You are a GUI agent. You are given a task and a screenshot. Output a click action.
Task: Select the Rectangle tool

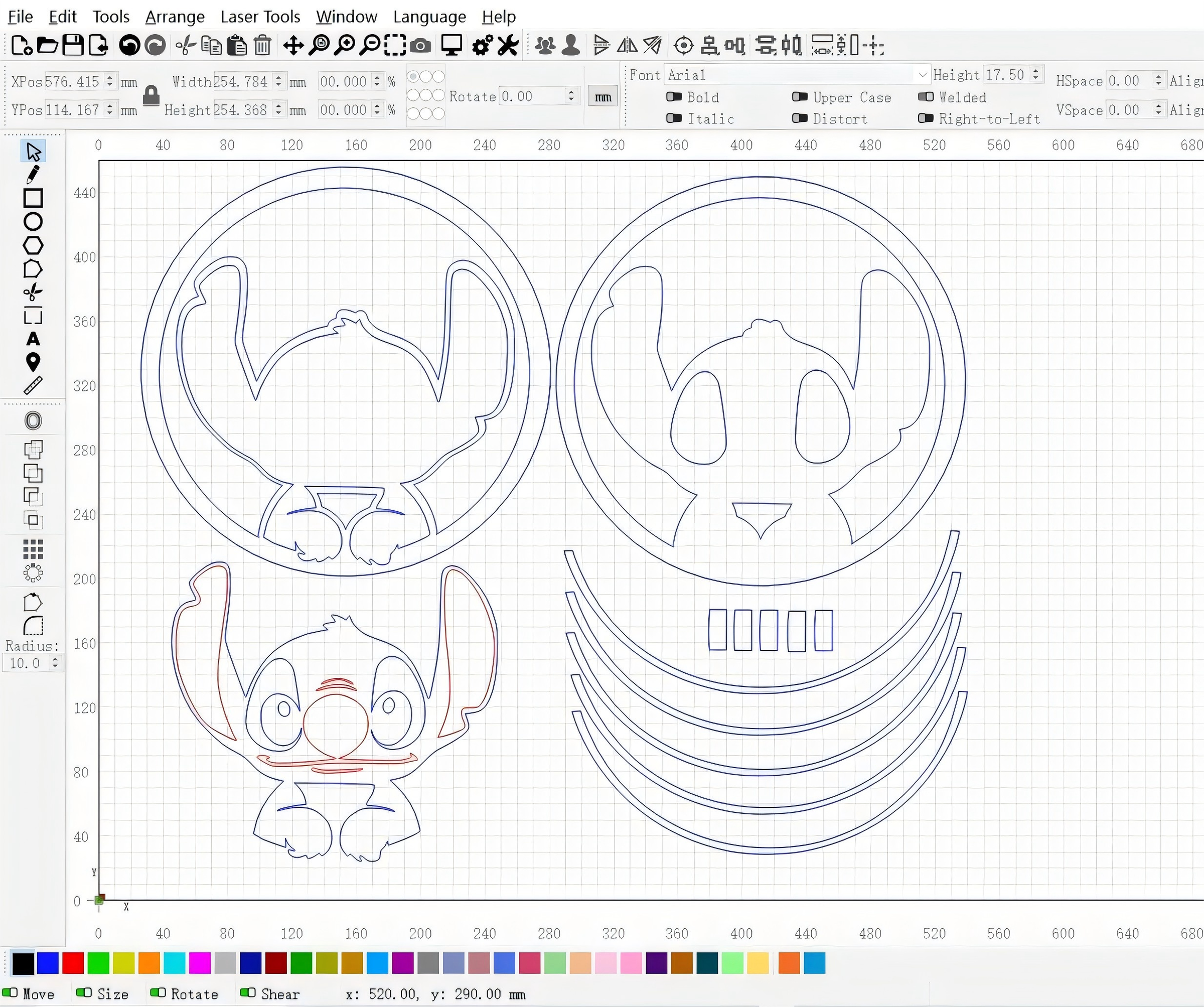tap(33, 198)
